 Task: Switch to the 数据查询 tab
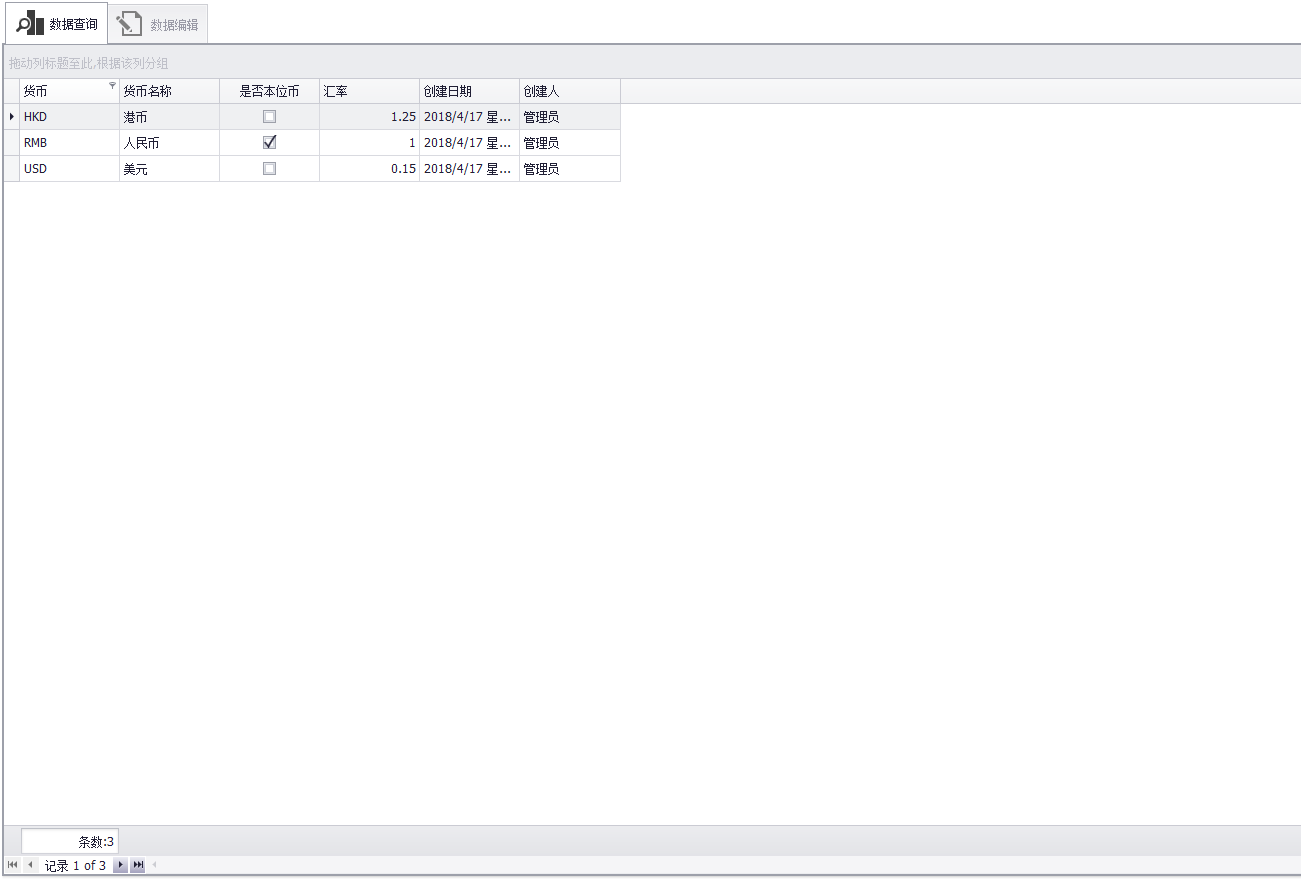[x=57, y=23]
